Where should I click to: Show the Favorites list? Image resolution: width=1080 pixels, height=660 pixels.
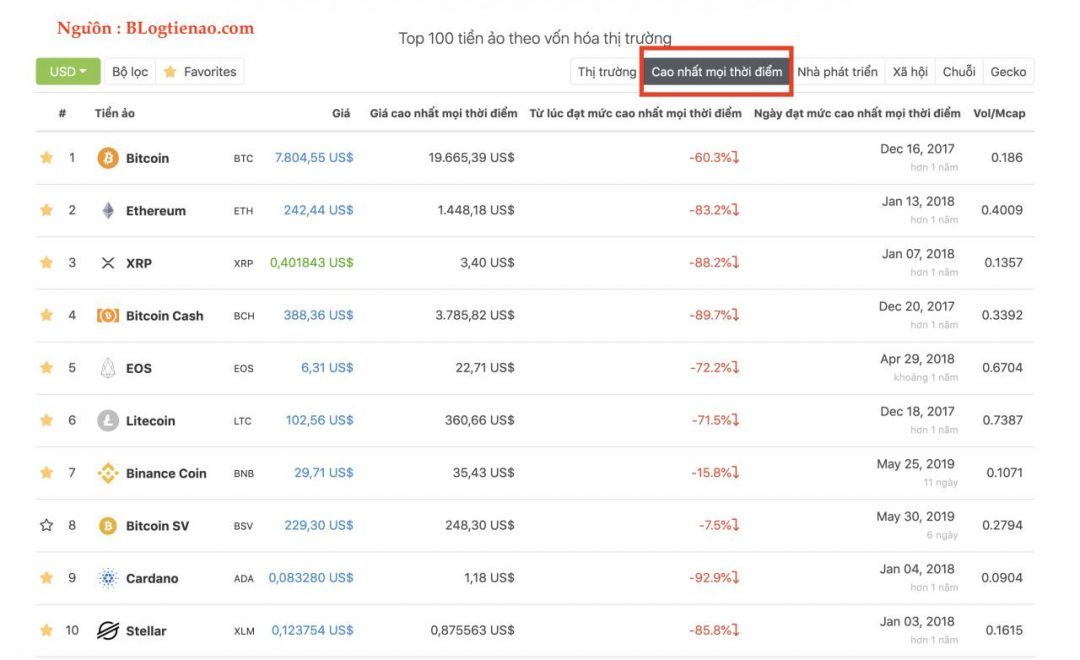click(x=200, y=72)
